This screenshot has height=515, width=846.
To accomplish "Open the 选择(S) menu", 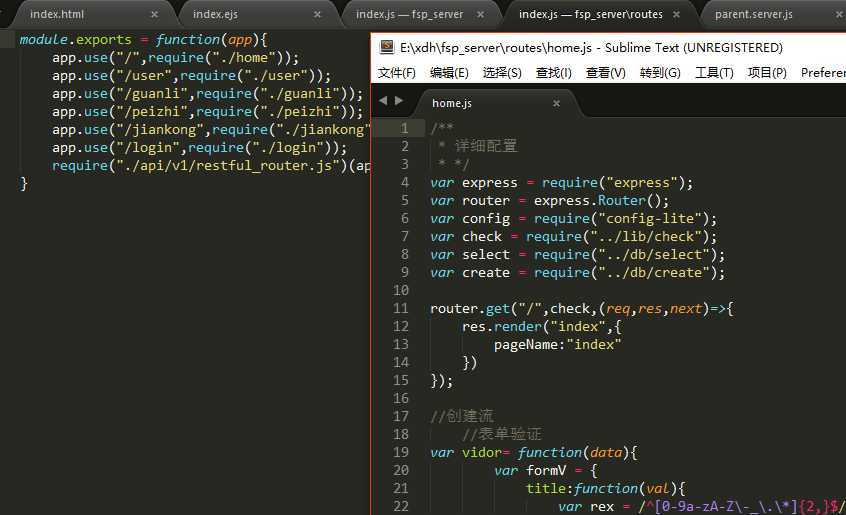I will 502,73.
